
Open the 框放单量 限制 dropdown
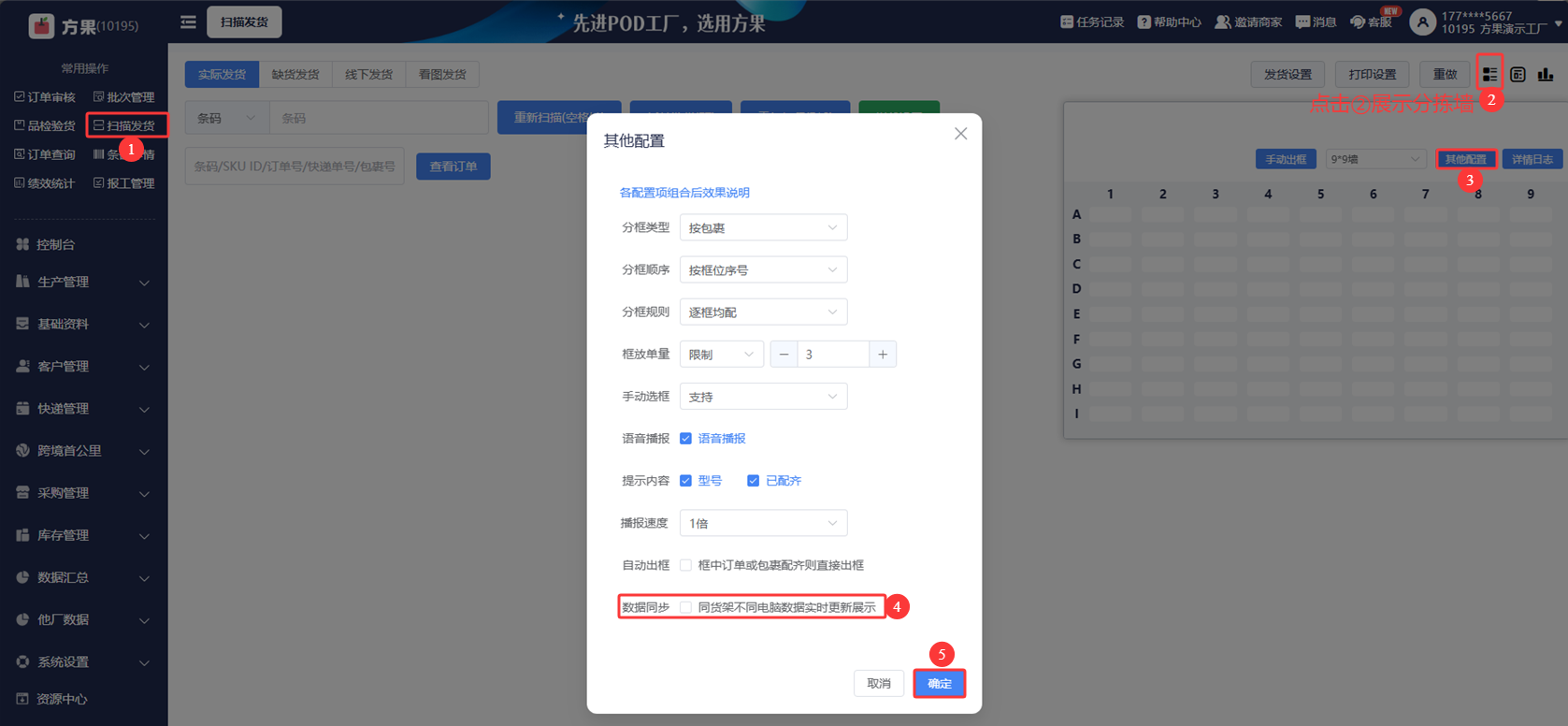(x=721, y=355)
